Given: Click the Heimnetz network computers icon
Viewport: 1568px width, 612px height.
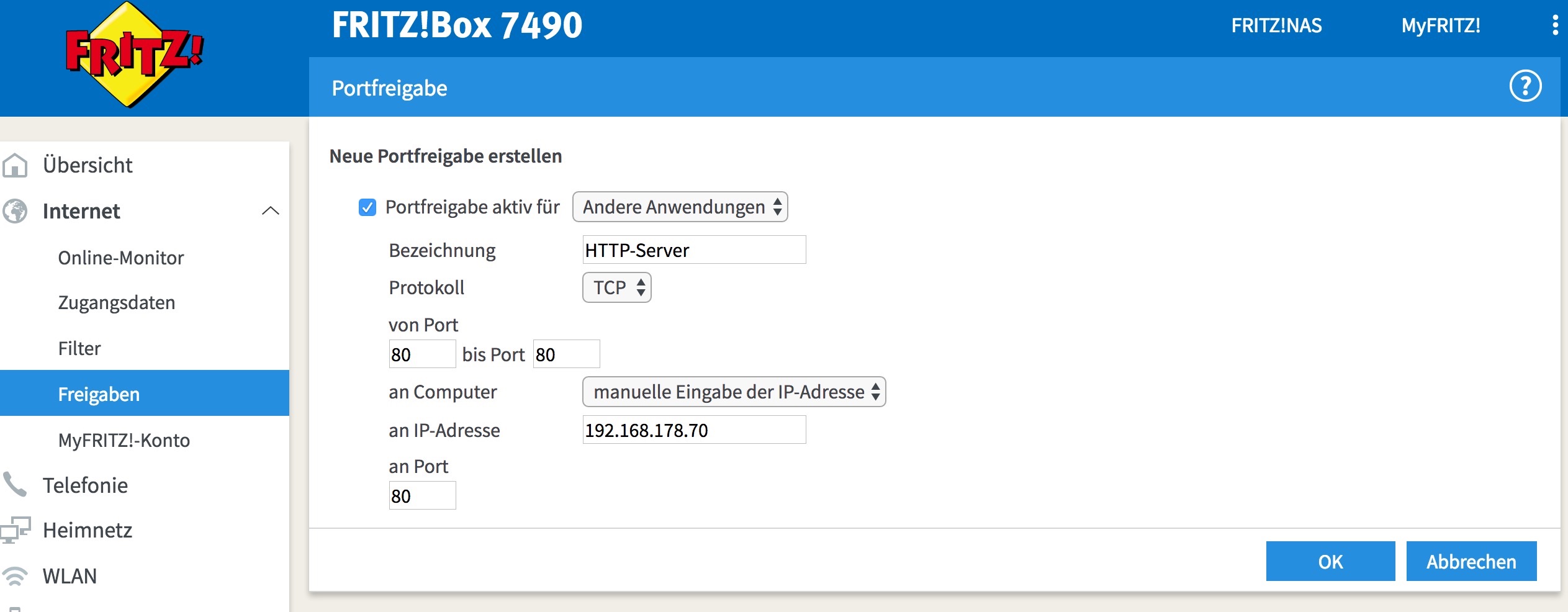Looking at the screenshot, I should click(x=15, y=530).
